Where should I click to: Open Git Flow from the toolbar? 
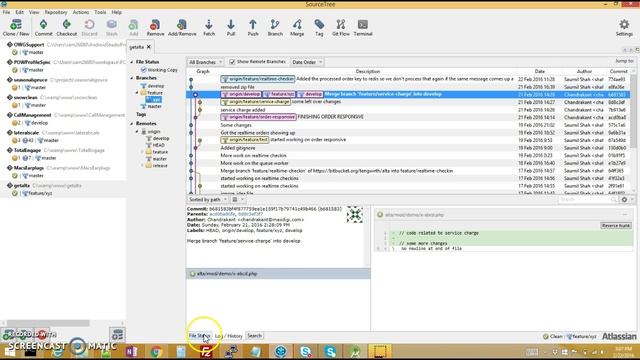[341, 28]
